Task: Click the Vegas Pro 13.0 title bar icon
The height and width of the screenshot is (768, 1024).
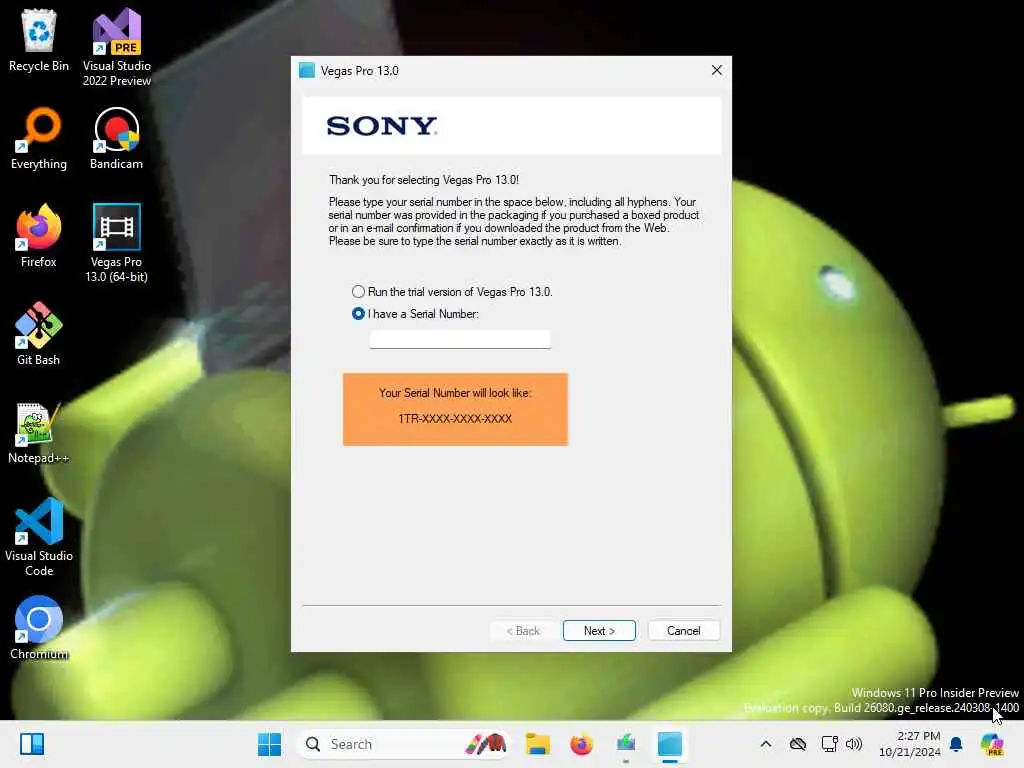Action: point(306,70)
